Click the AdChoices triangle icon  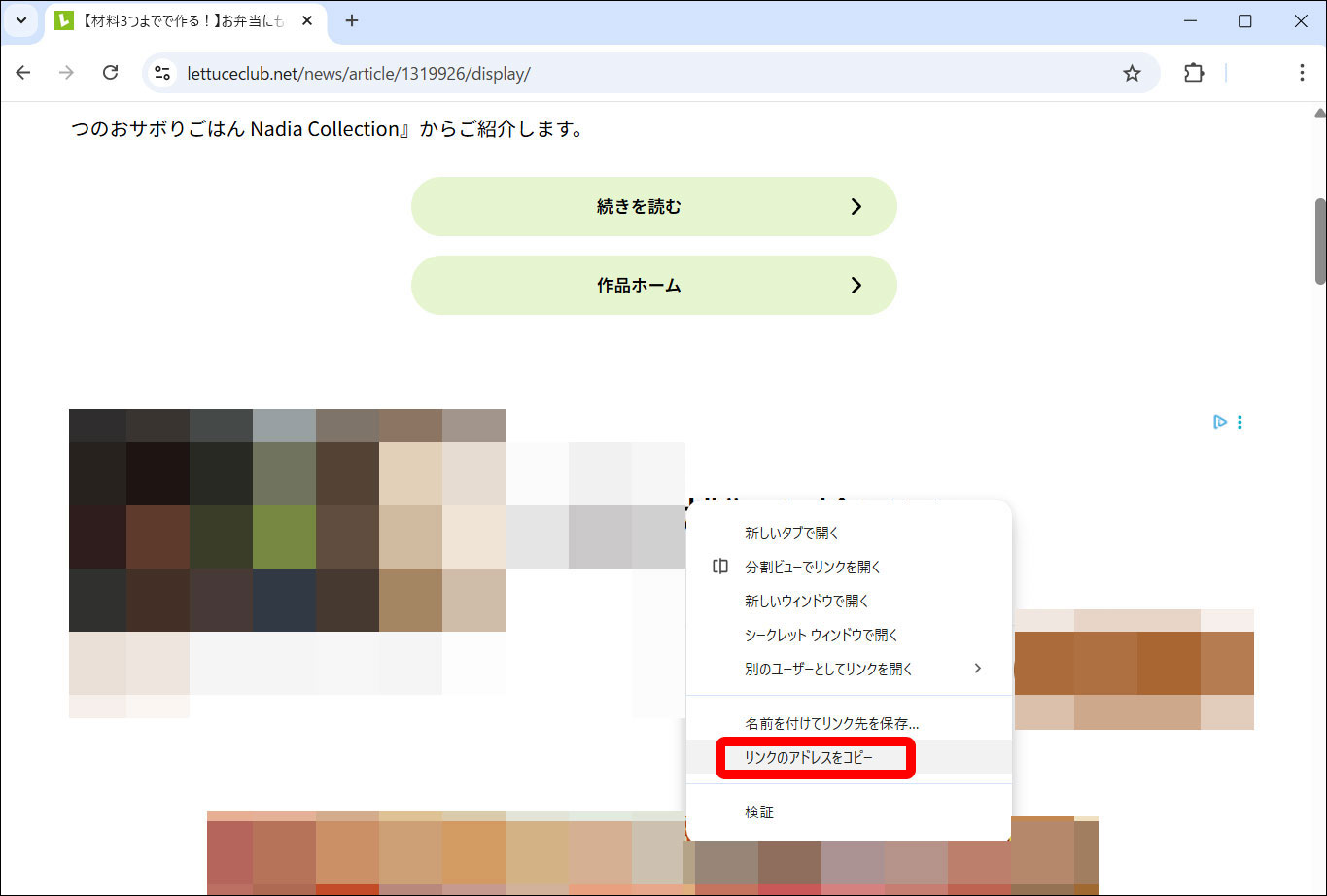pos(1219,422)
